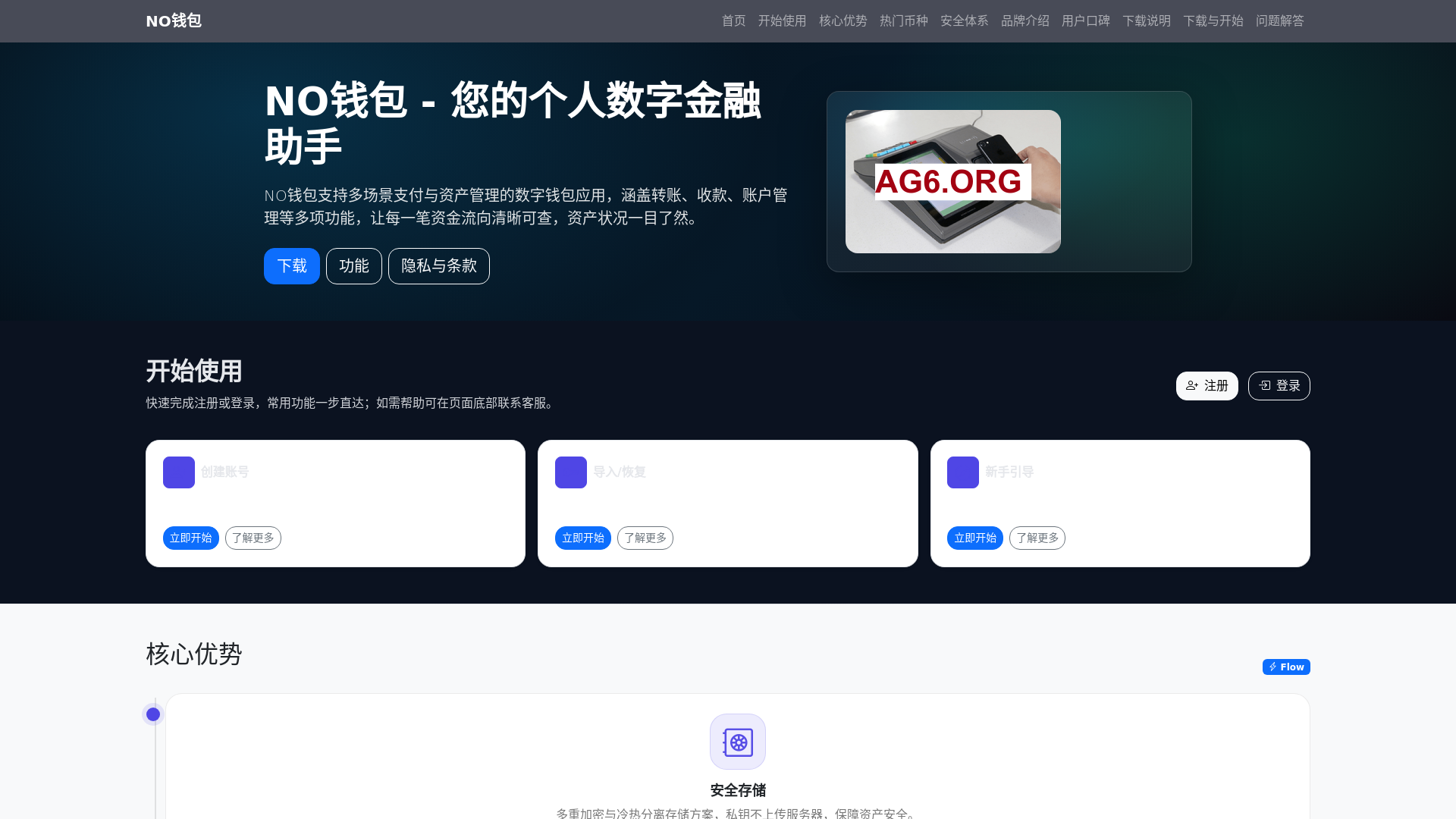Click the 开始使用 section heading

point(194,371)
